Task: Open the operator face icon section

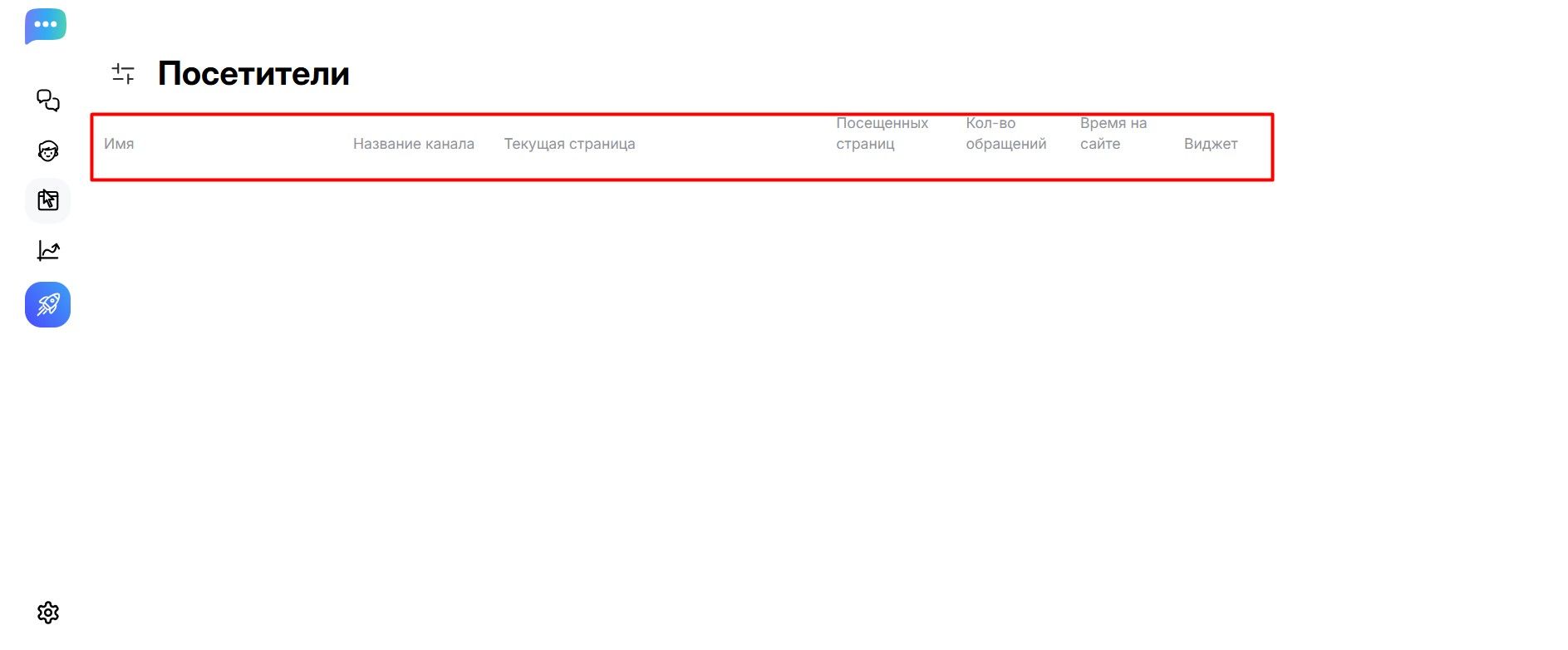Action: [x=48, y=151]
